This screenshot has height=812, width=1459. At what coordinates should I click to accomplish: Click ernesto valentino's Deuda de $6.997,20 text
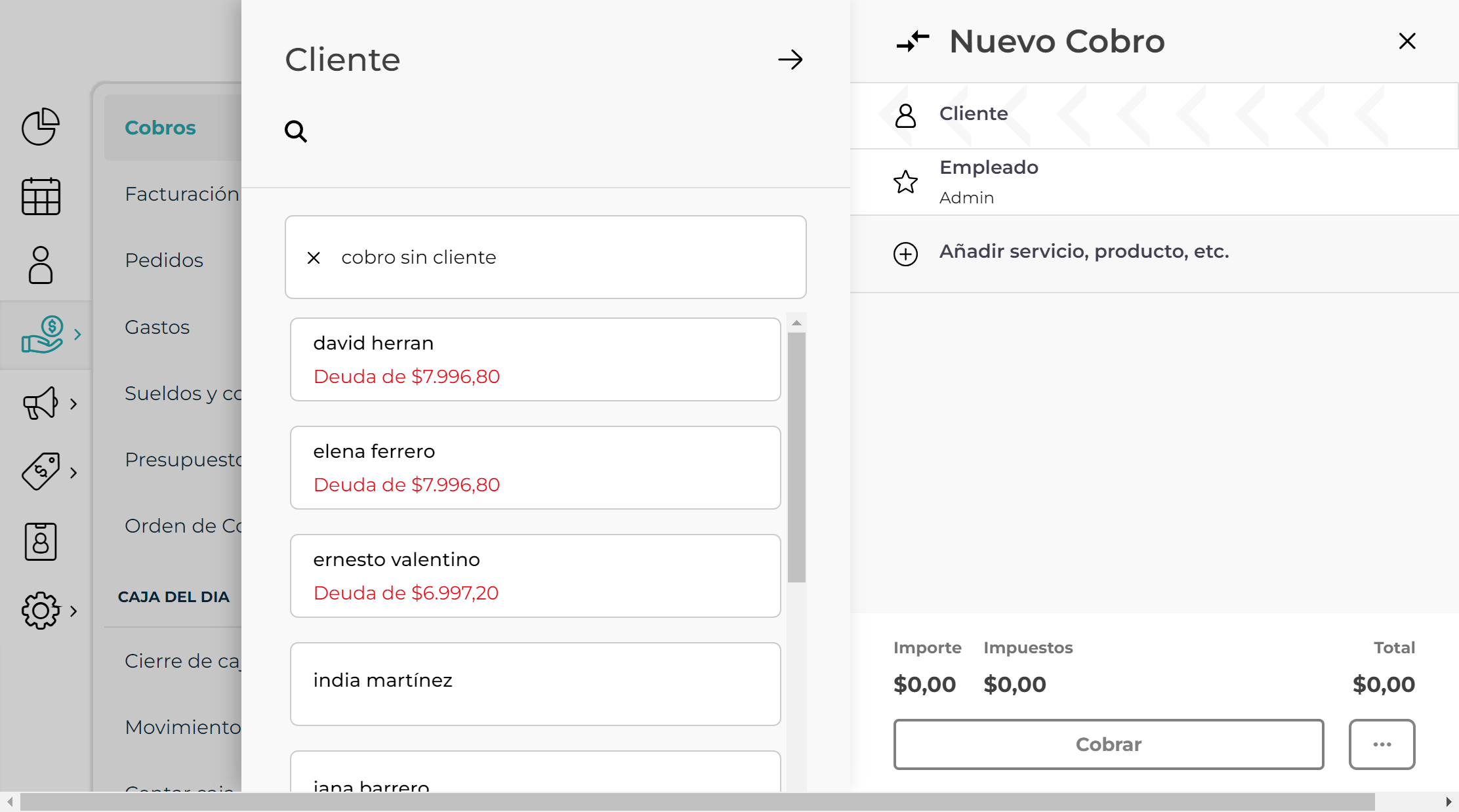click(406, 593)
